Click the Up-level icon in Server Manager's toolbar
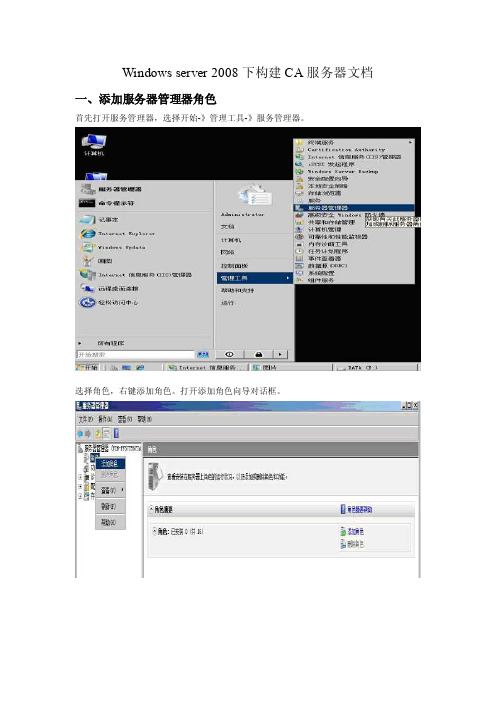 (x=98, y=433)
